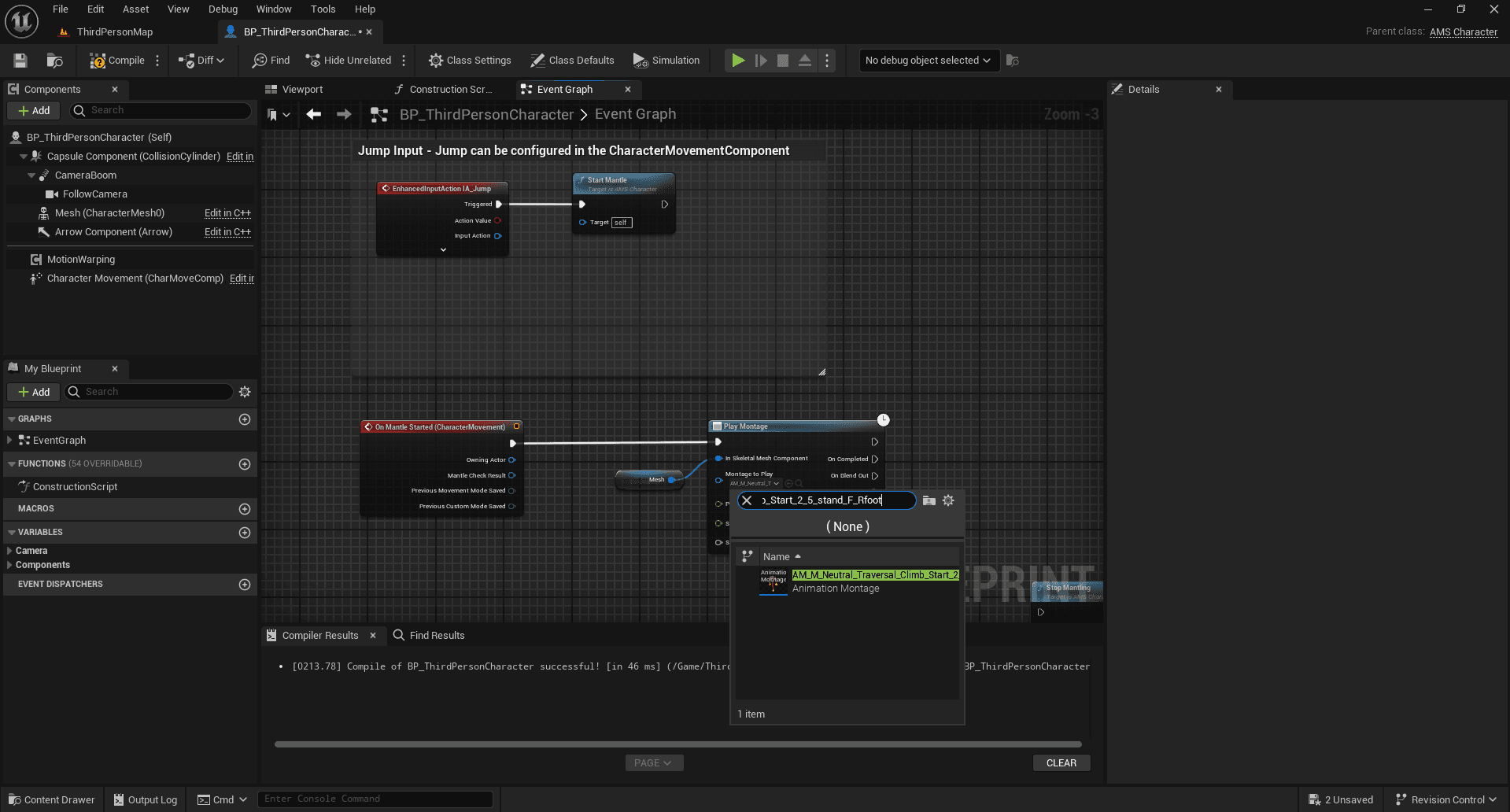
Task: Open Hide Unrelated options dots
Action: point(404,61)
